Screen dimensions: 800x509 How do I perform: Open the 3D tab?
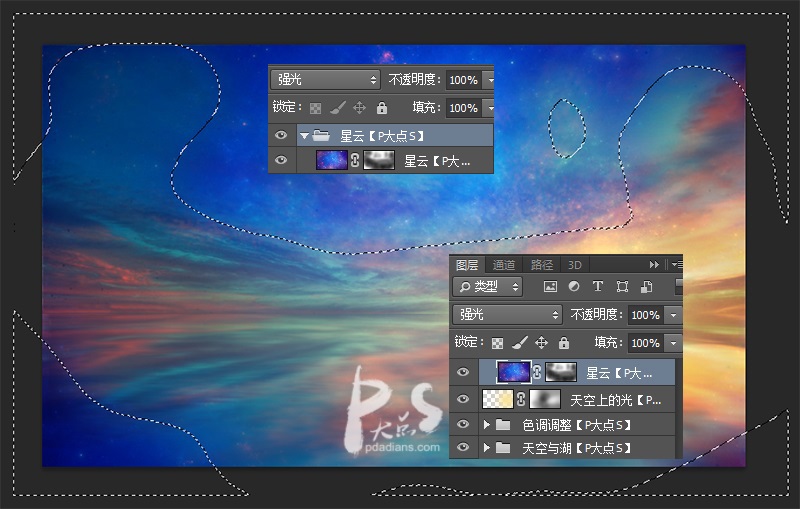(574, 265)
